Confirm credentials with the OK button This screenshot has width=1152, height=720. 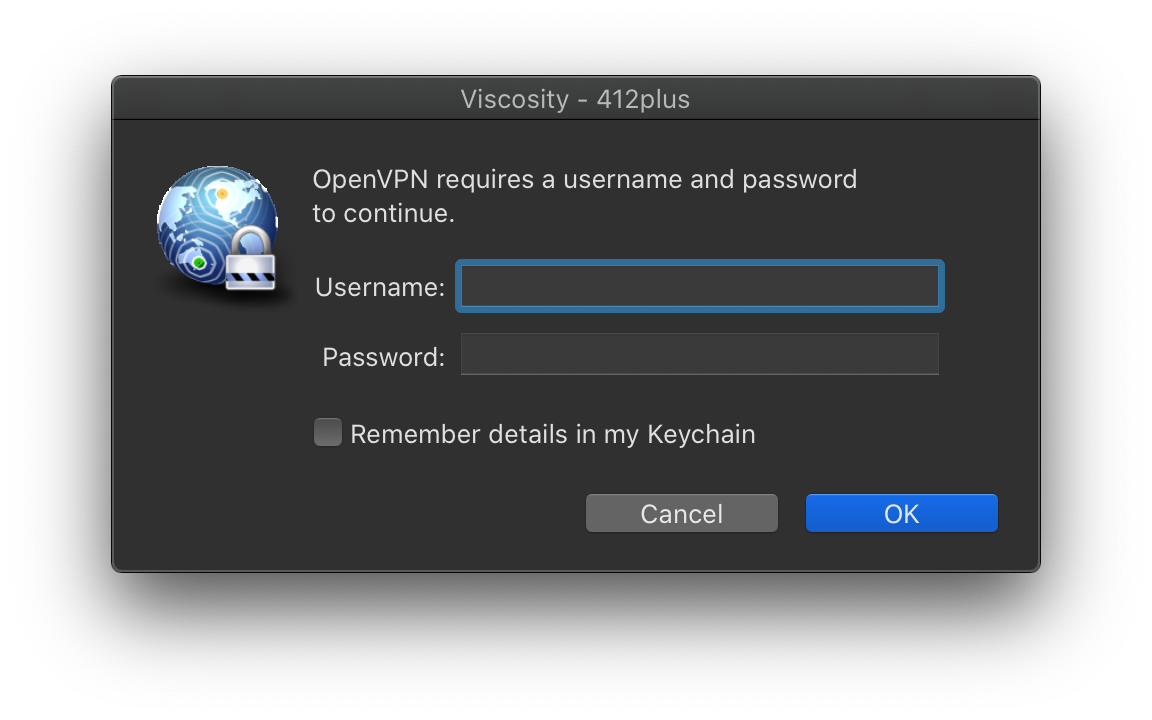coord(901,513)
